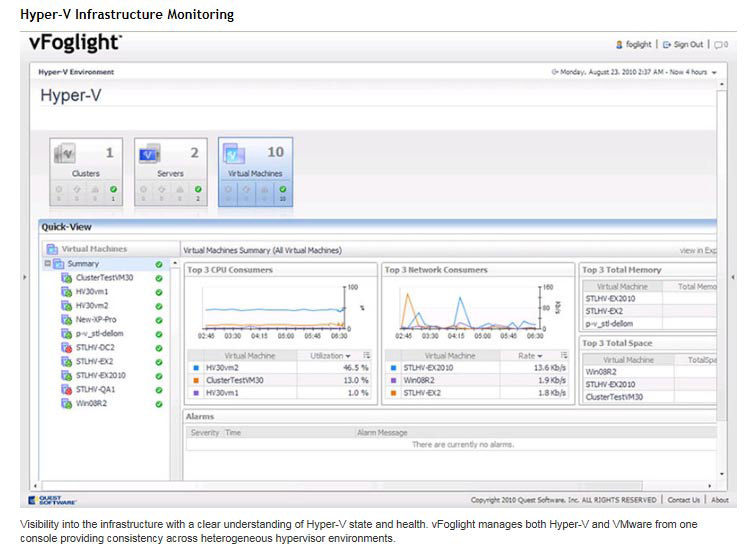Click the STLHV-DC2 VM icon
The width and height of the screenshot is (755, 552).
pos(66,348)
